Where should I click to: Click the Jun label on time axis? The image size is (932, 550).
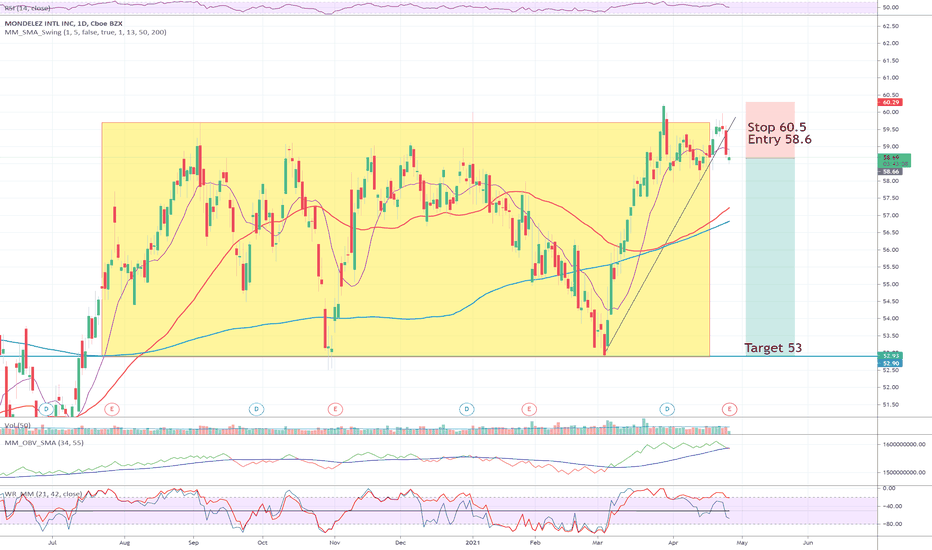tap(808, 543)
